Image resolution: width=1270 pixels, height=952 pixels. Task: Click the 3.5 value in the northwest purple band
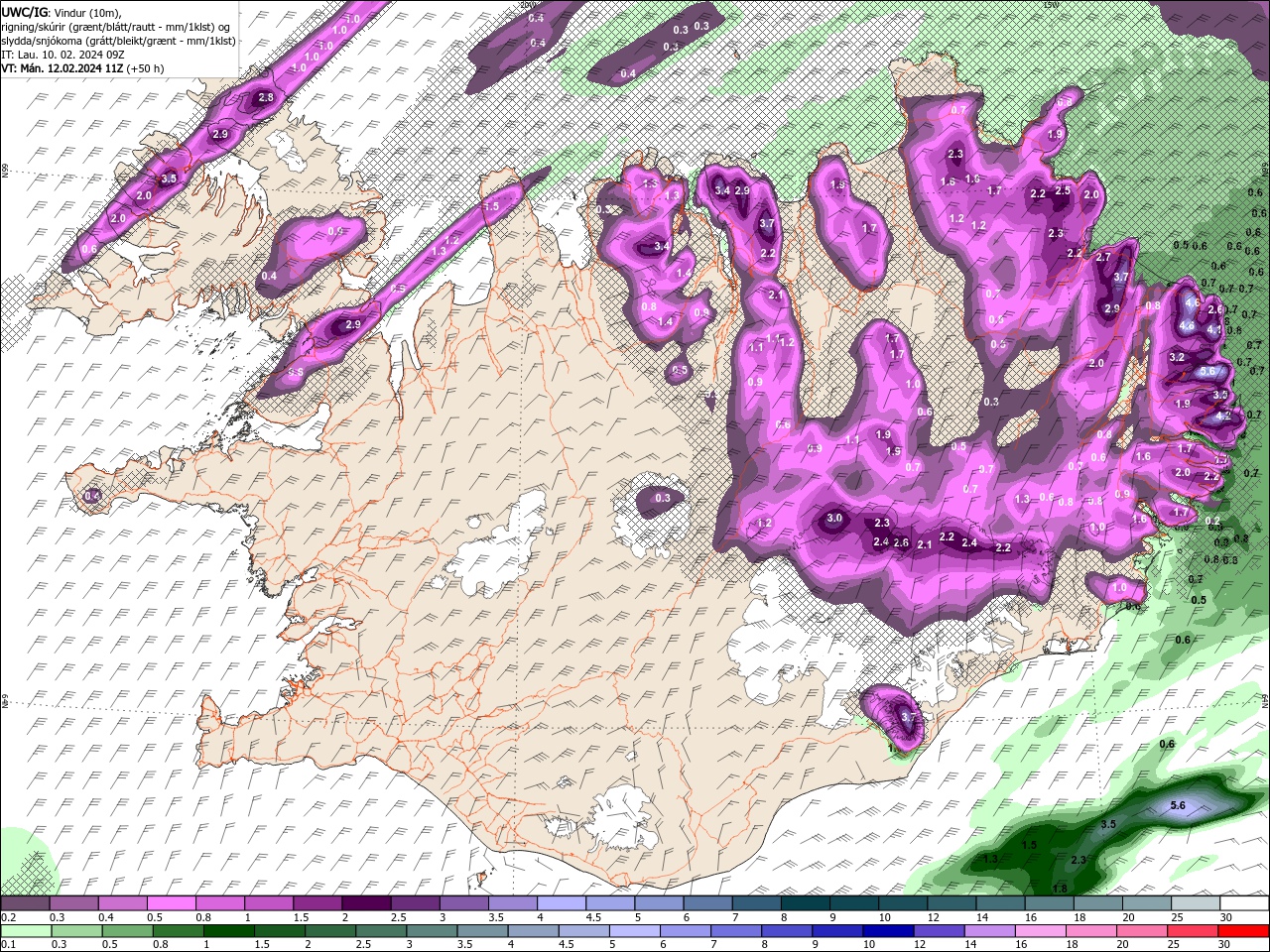point(169,178)
